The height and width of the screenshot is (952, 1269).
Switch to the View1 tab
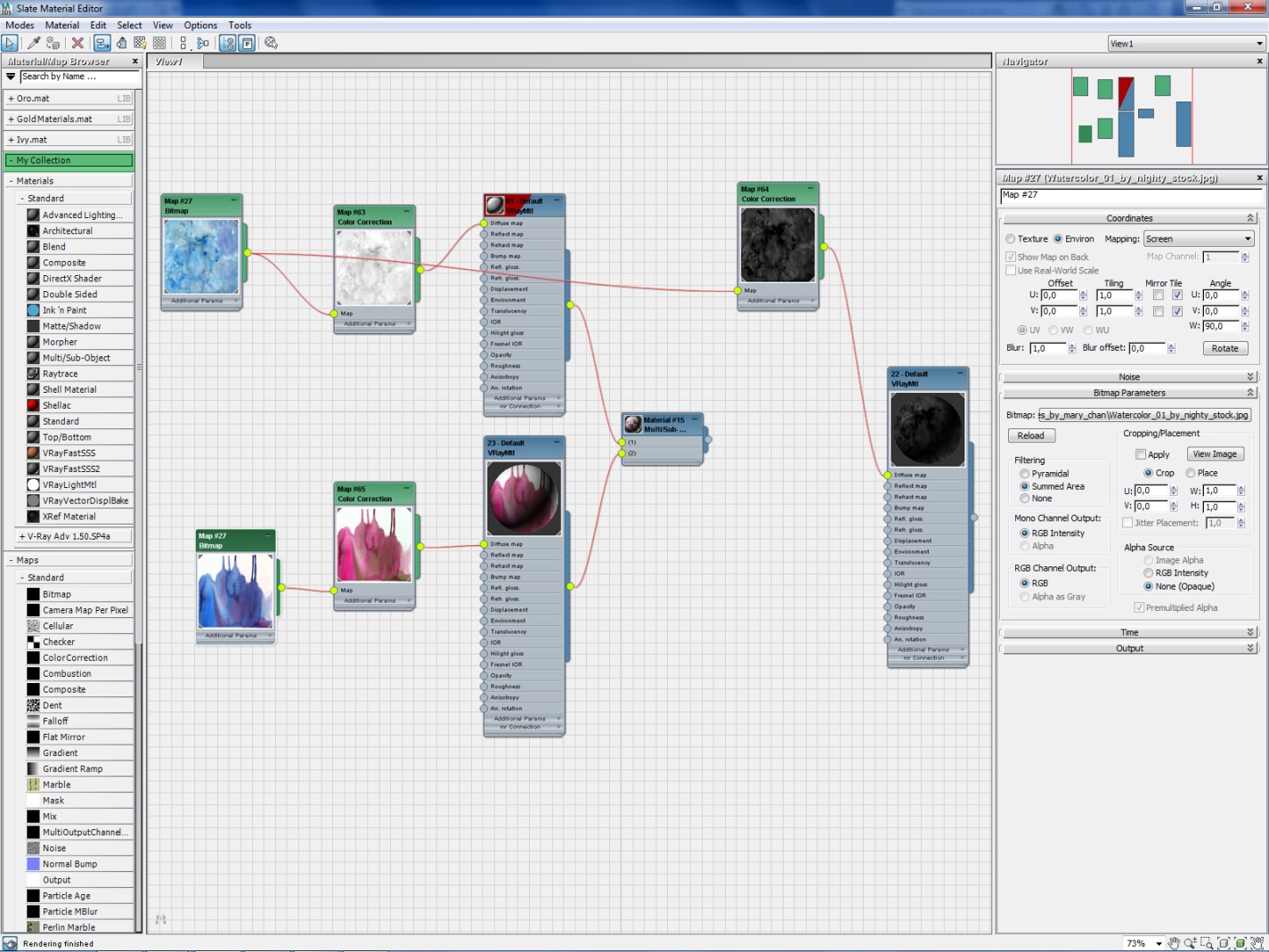(175, 61)
